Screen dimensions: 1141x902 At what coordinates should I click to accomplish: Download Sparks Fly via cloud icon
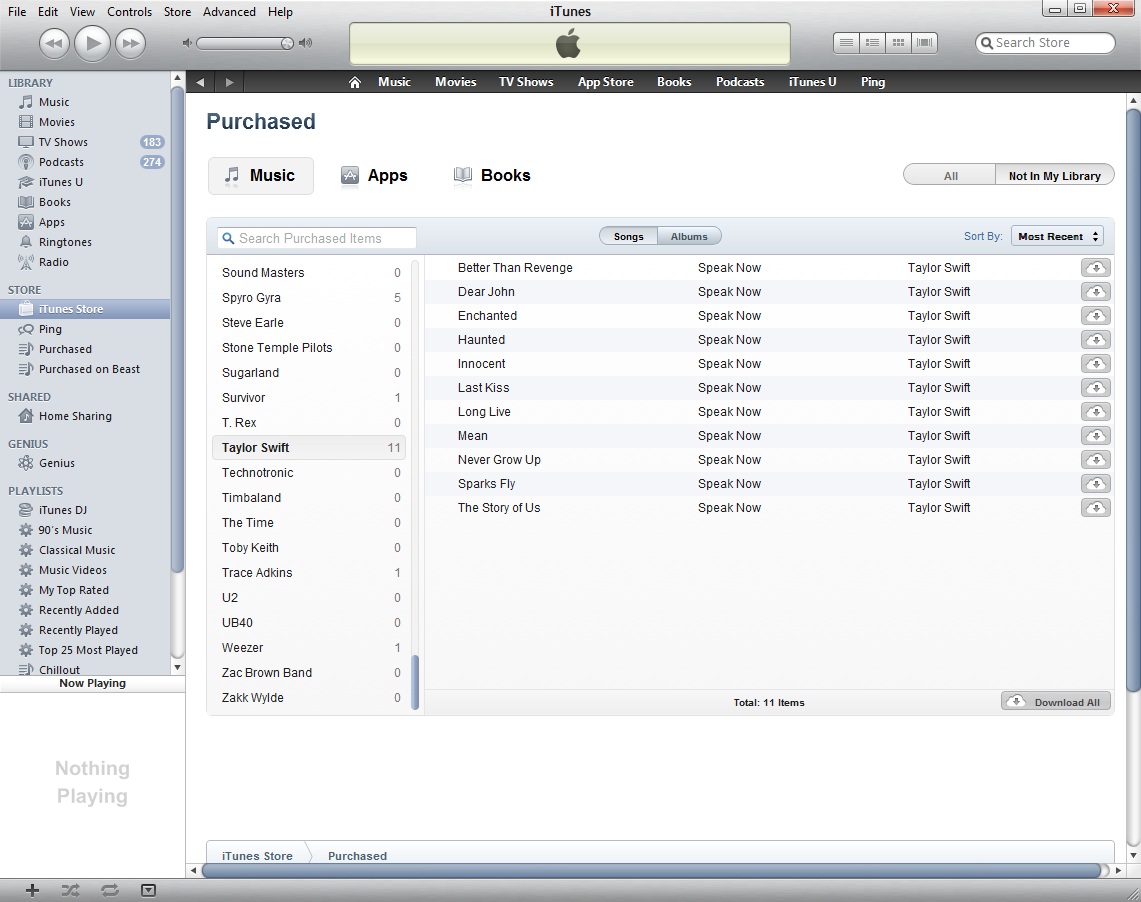1095,484
